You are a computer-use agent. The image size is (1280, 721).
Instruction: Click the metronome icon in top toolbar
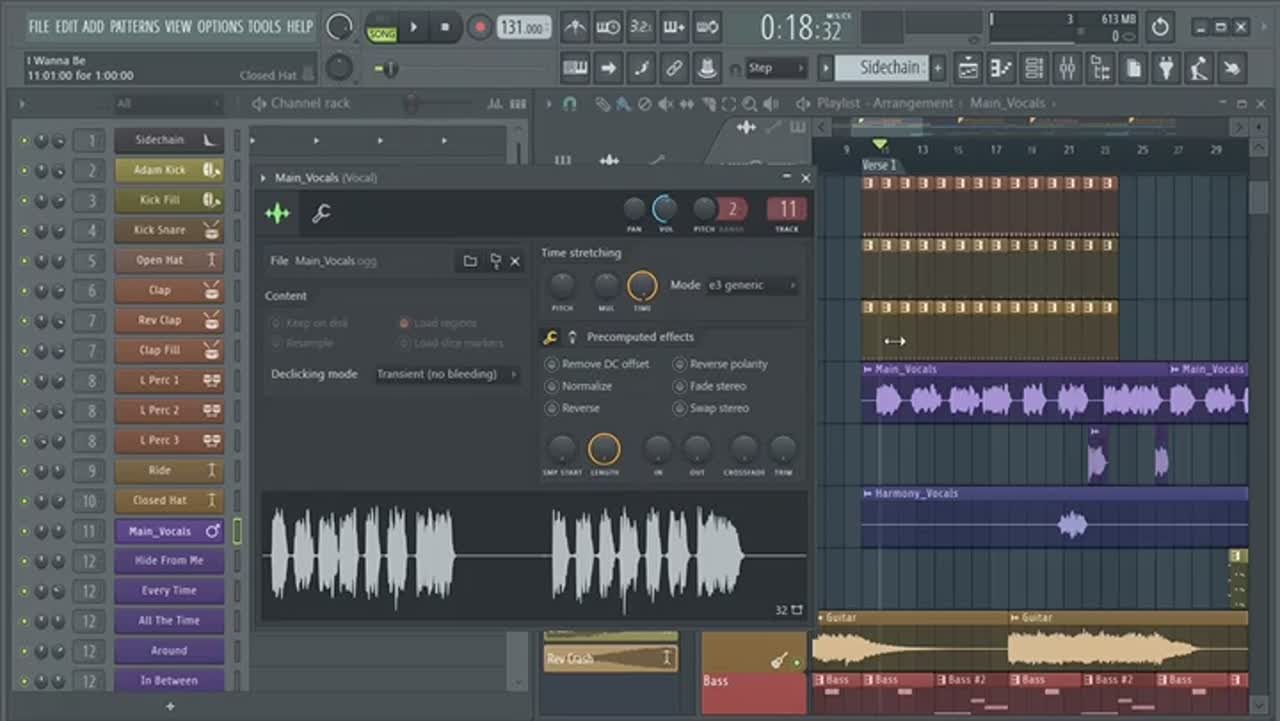click(x=575, y=27)
